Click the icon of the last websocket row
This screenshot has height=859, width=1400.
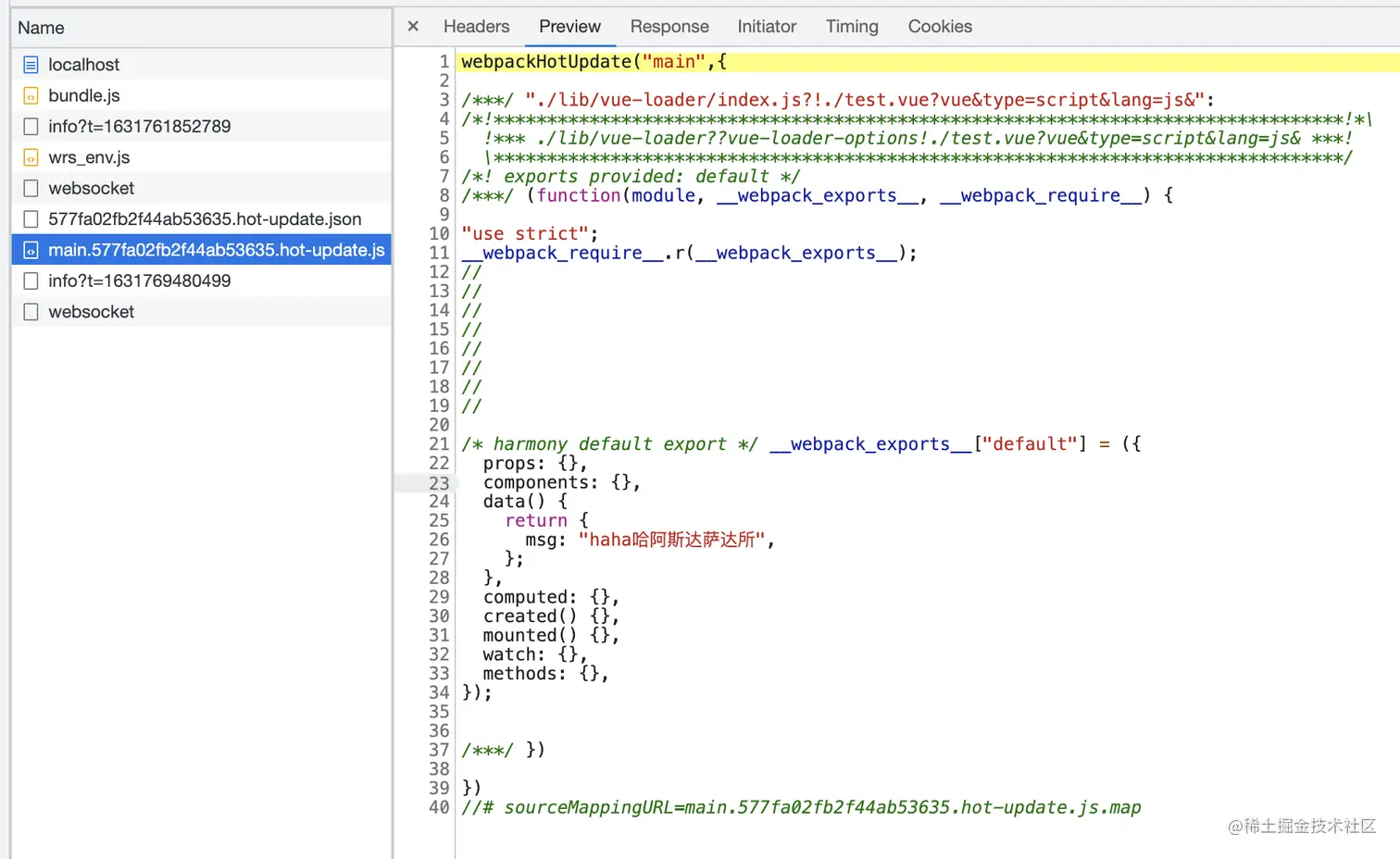click(31, 312)
